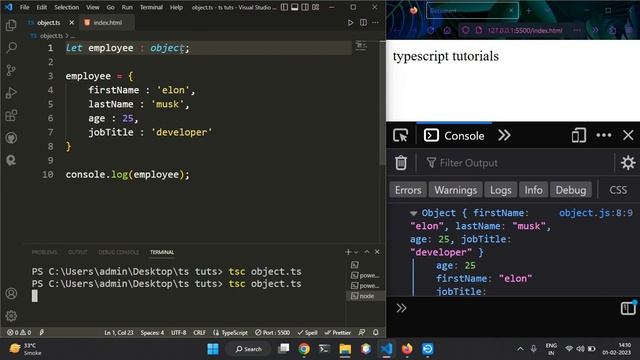The image size is (640, 360).
Task: Open notifications bell in VS Code status bar
Action: 376,332
